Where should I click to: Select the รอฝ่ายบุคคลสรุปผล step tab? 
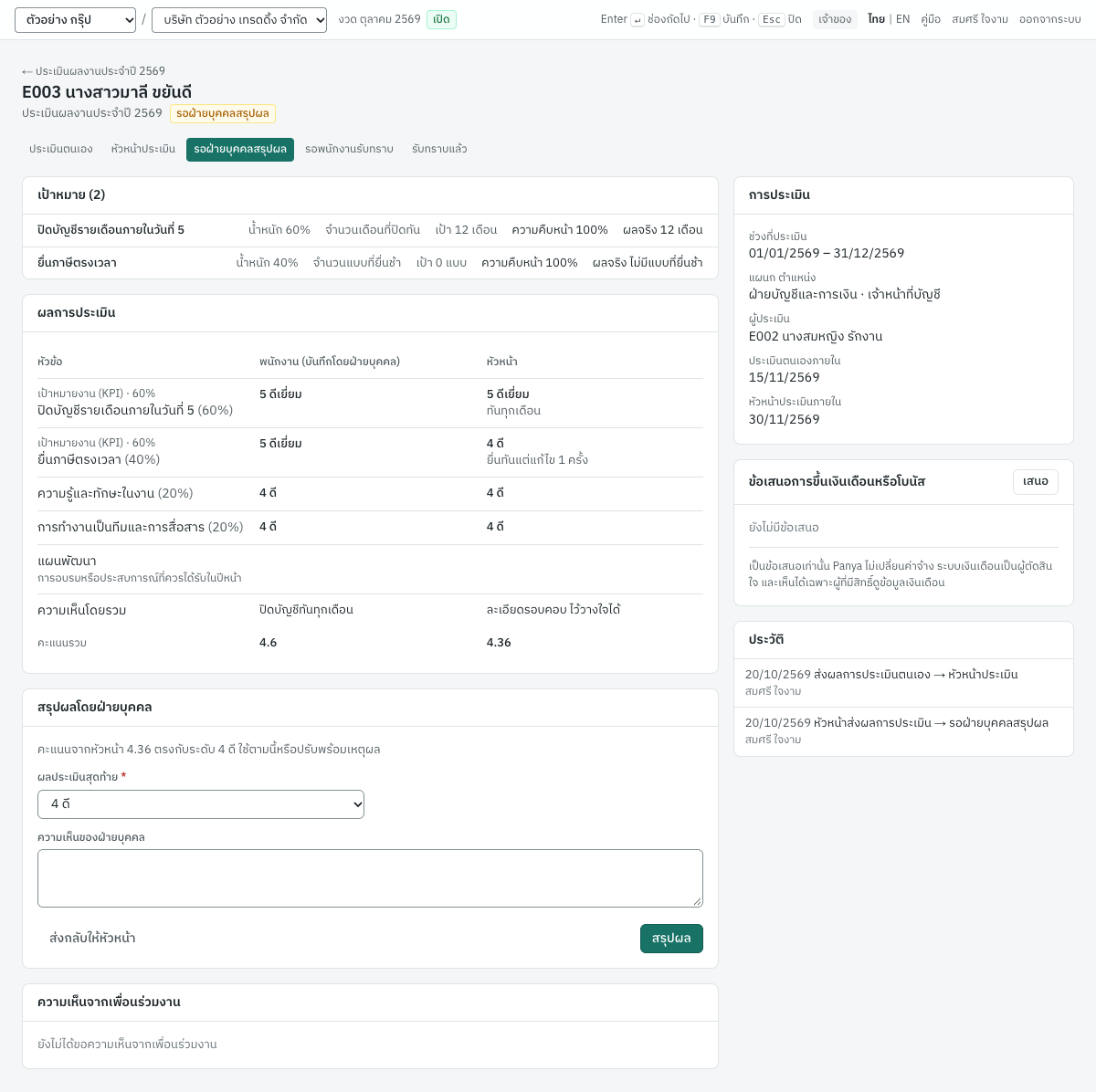[x=240, y=150]
